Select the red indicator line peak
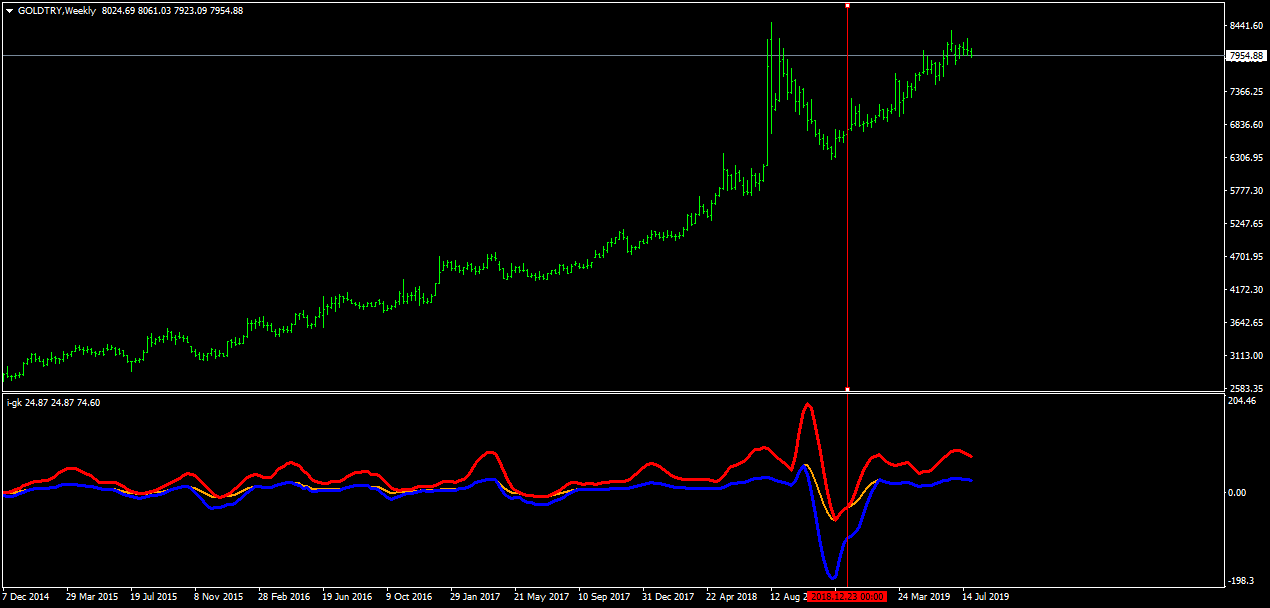The height and width of the screenshot is (608, 1270). [x=808, y=405]
